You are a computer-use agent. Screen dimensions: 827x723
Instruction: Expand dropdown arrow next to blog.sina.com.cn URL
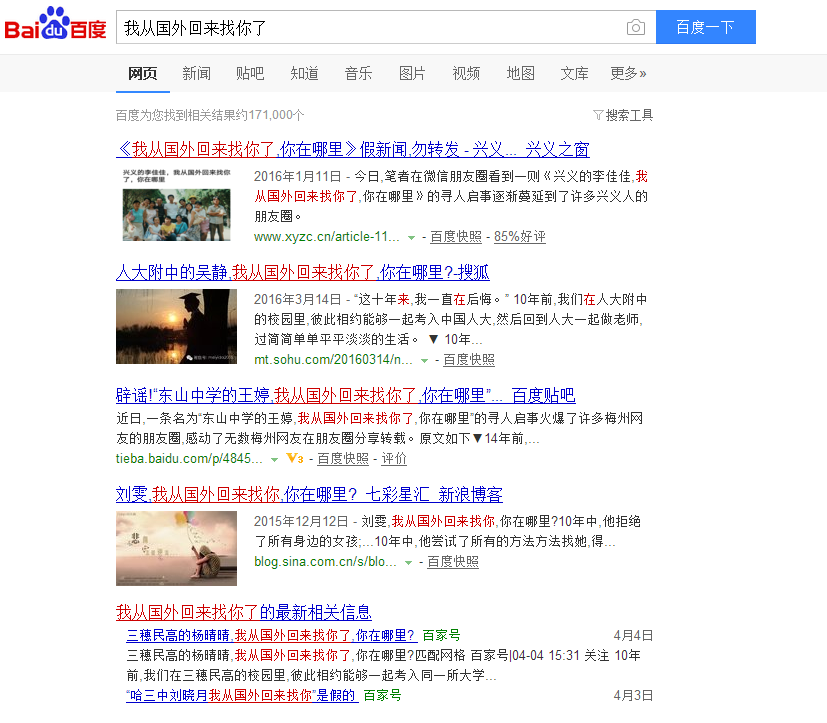[408, 563]
